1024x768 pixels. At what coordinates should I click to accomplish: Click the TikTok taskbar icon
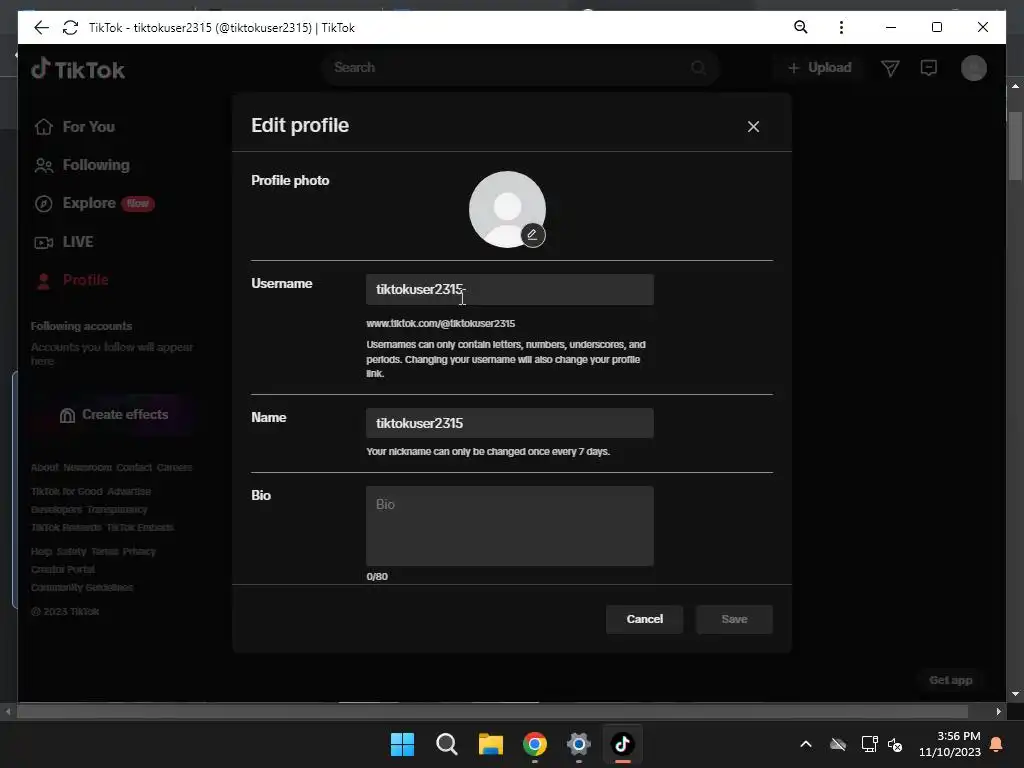[622, 744]
